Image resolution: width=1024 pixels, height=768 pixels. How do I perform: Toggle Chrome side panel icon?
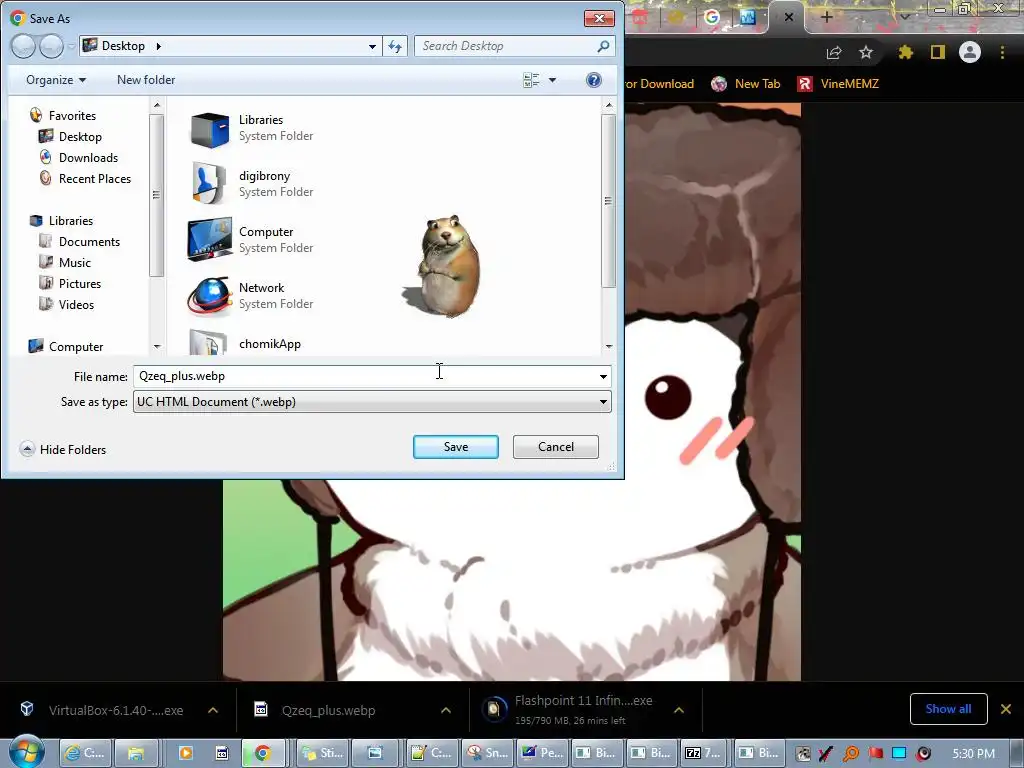click(x=938, y=52)
